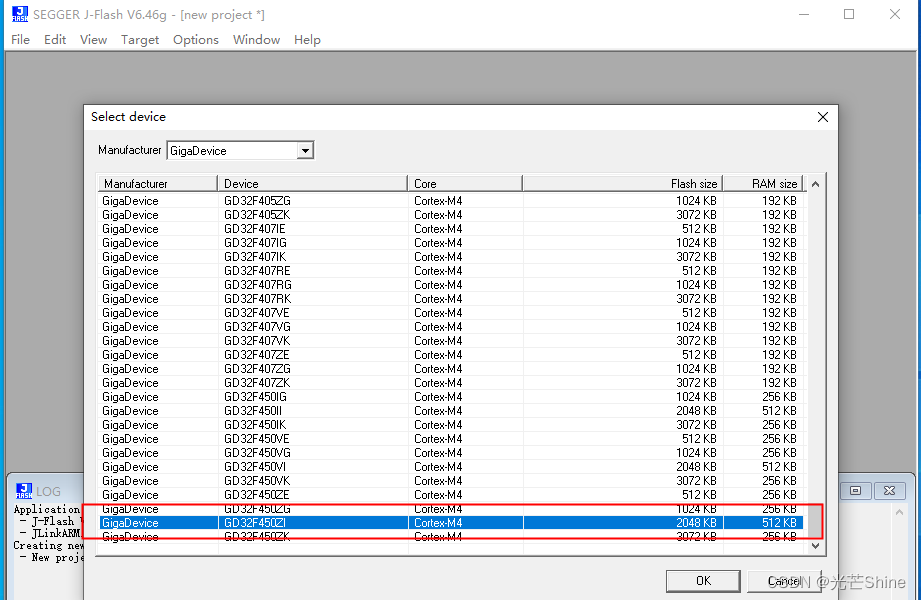The width and height of the screenshot is (921, 600).
Task: Select device GD32F450VK
Action: [451, 481]
